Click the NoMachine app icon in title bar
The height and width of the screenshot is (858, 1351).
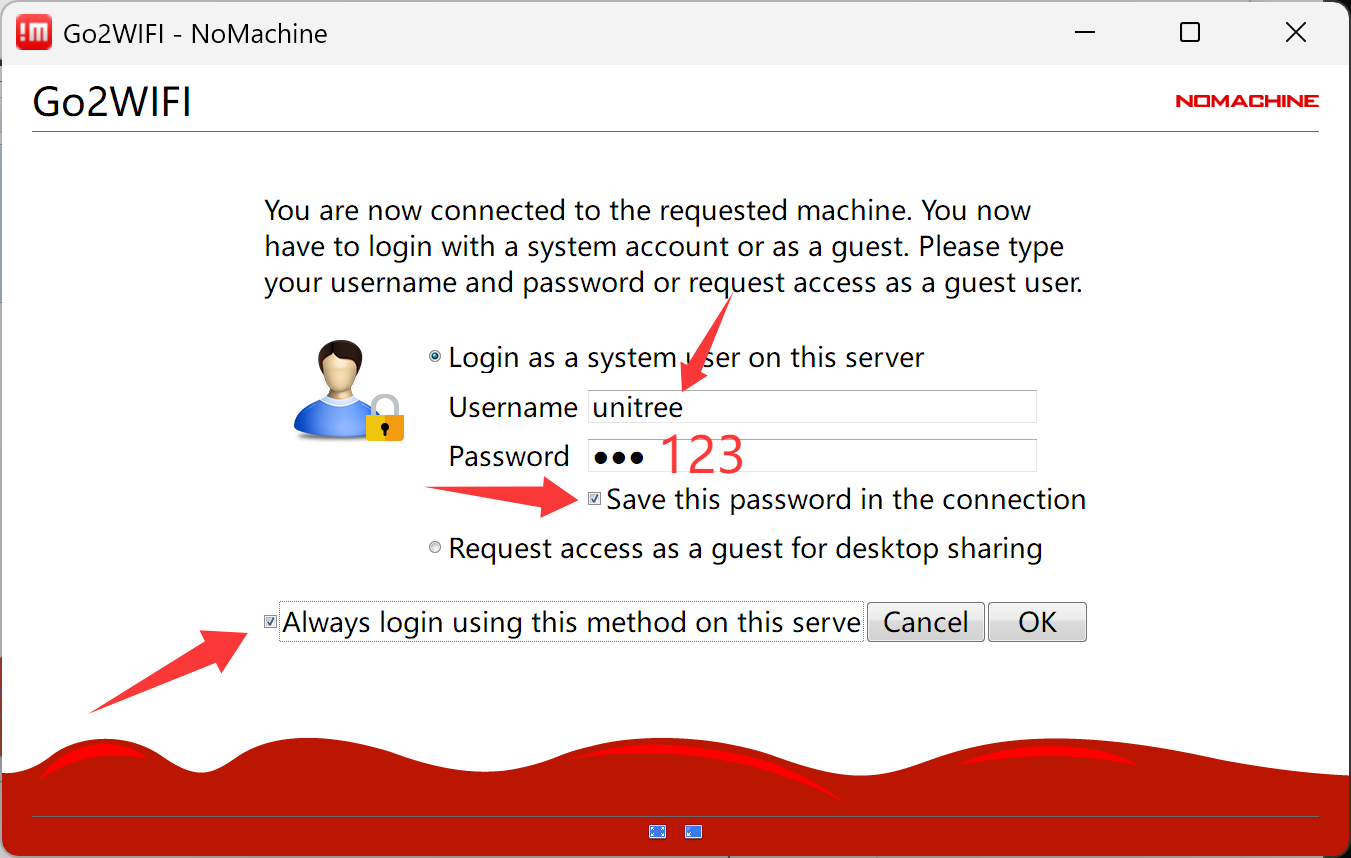pyautogui.click(x=34, y=33)
